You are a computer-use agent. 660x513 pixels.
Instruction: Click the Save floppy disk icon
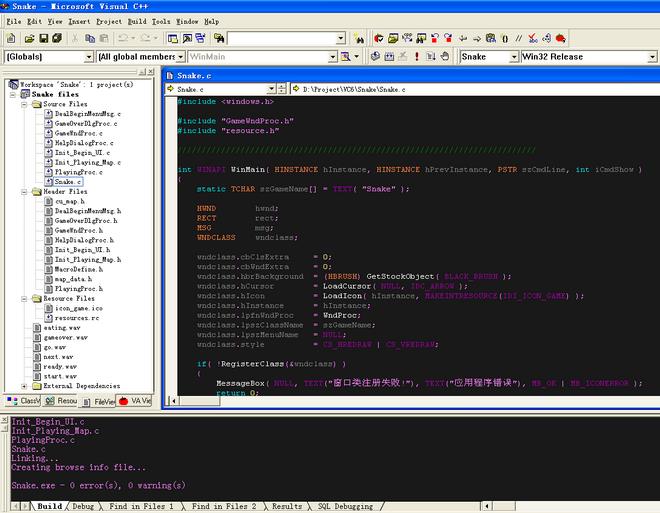[43, 38]
